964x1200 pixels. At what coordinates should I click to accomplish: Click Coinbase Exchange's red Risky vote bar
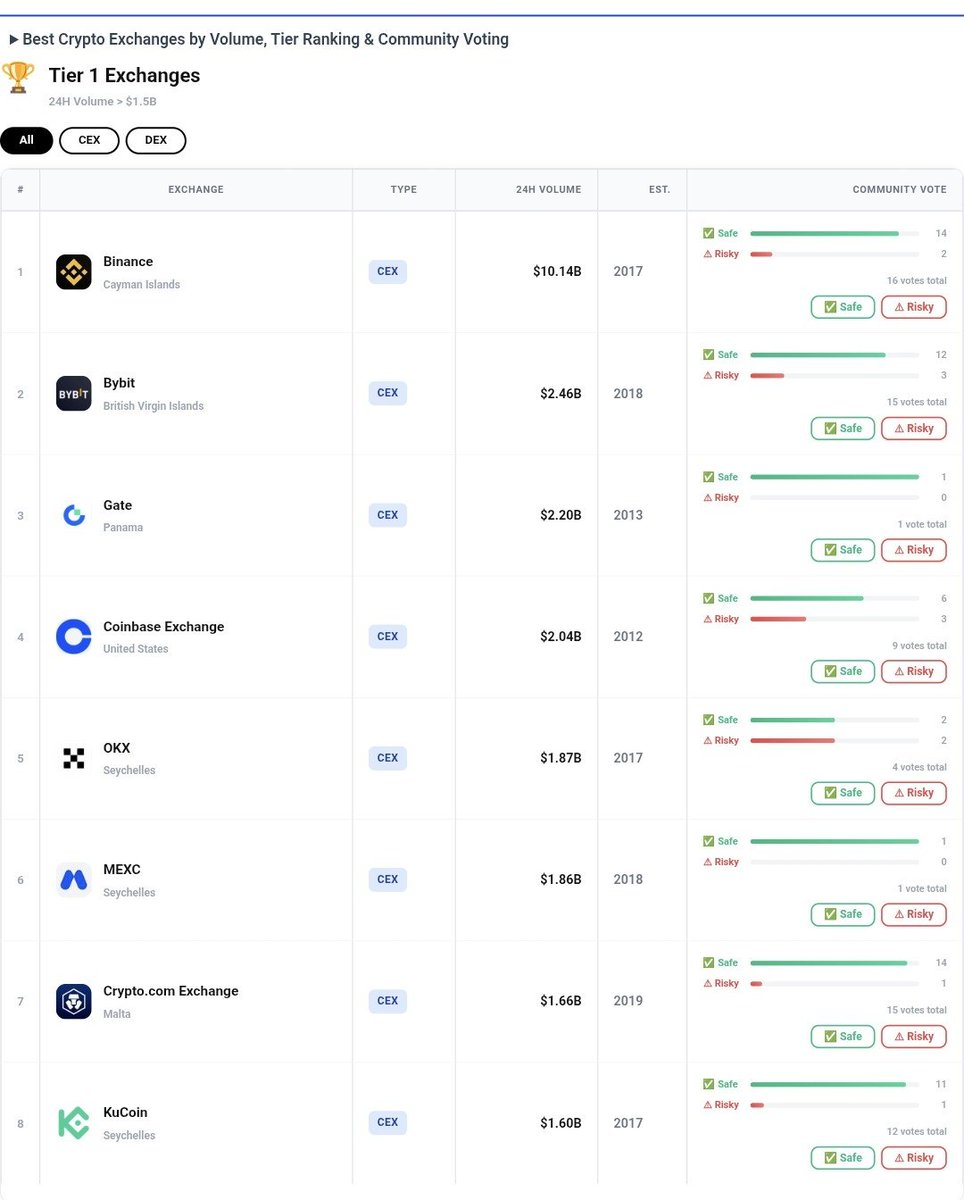pyautogui.click(x=778, y=619)
